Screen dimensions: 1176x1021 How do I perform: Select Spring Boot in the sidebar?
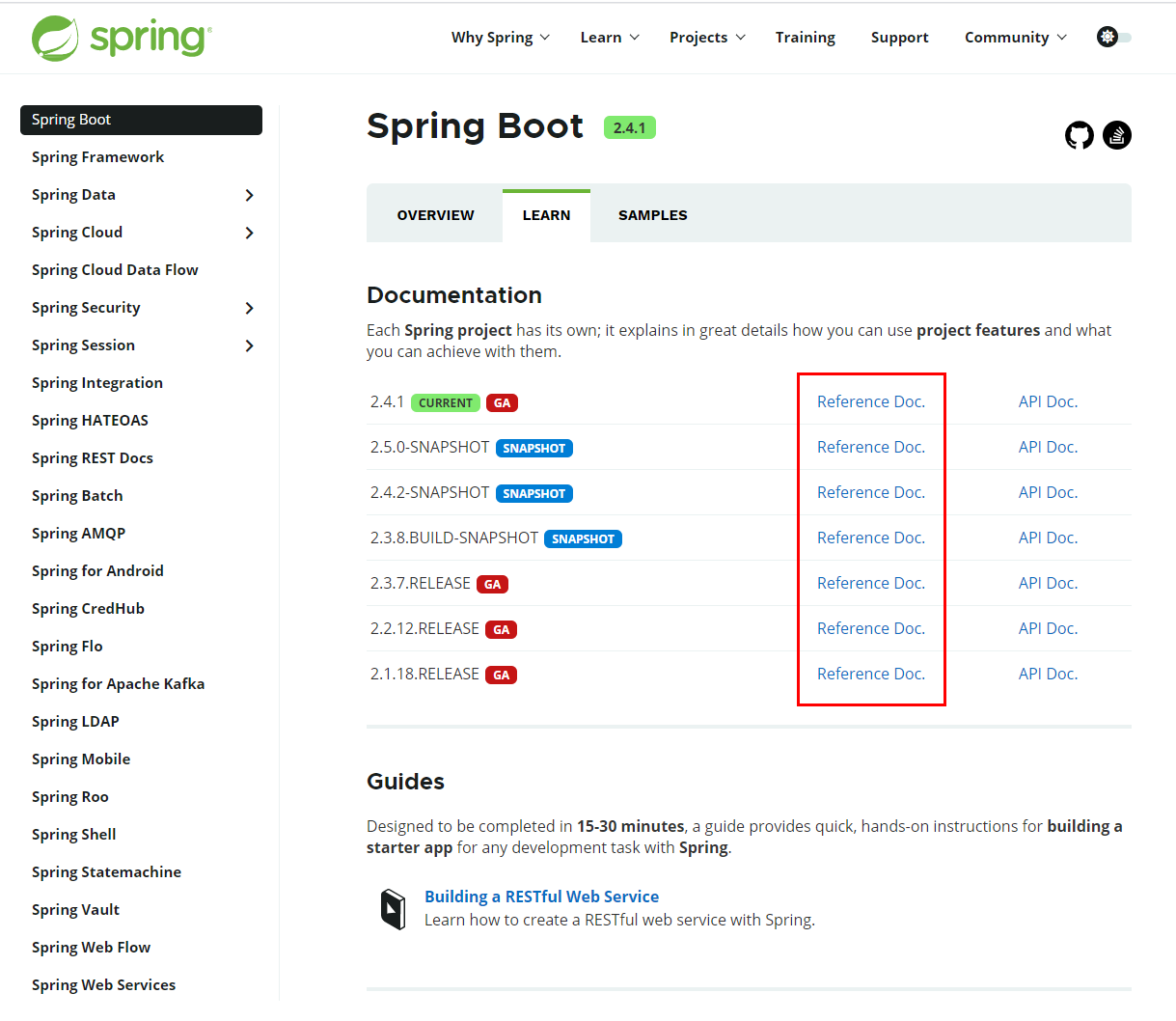point(141,120)
